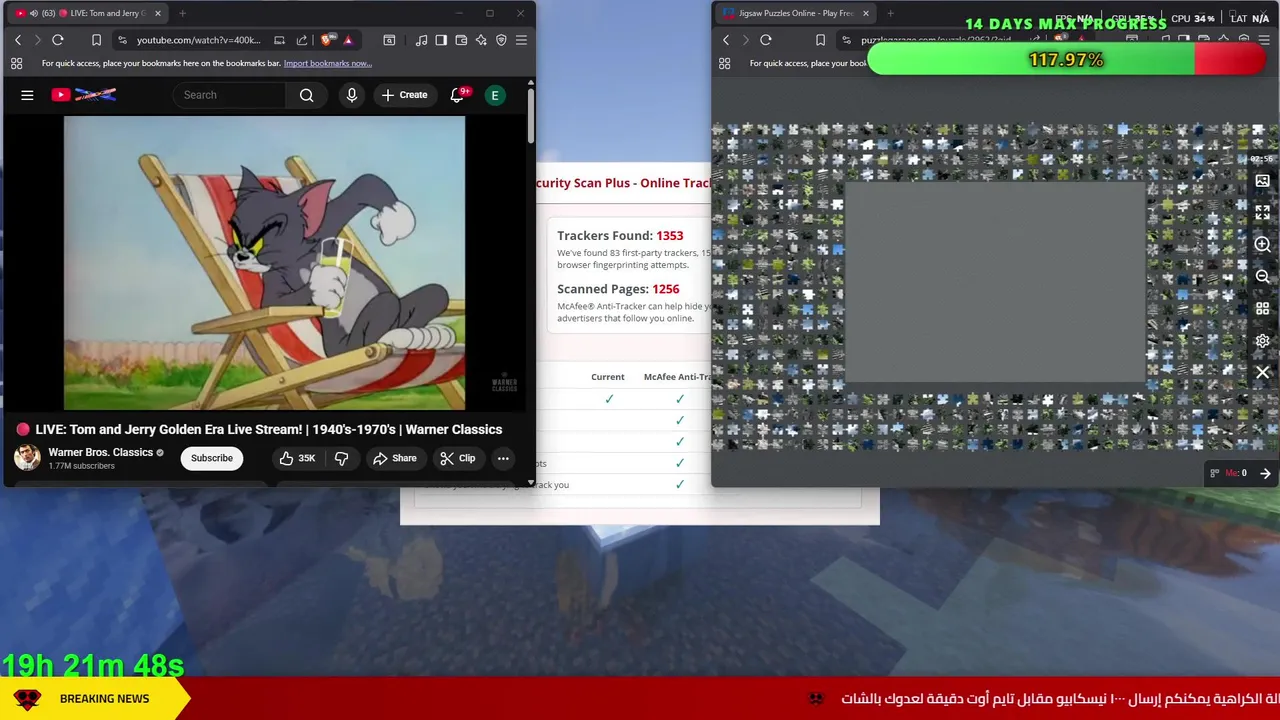Viewport: 1280px width, 720px height.
Task: Open Warner Bros. Classics channel name
Action: 100,452
